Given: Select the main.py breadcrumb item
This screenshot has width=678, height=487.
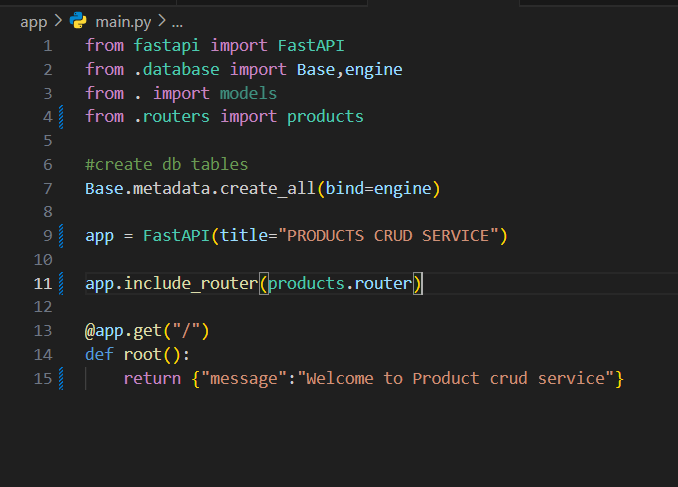Looking at the screenshot, I should [x=123, y=21].
